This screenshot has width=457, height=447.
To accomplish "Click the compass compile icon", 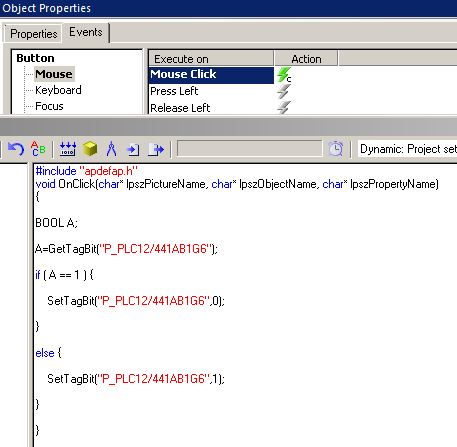I will [x=111, y=149].
